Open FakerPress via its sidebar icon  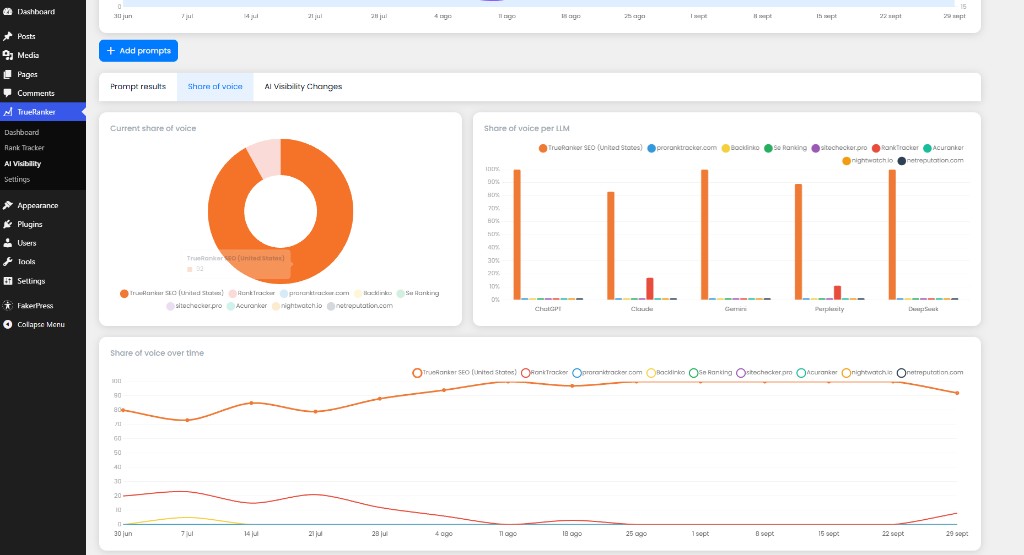[x=8, y=306]
